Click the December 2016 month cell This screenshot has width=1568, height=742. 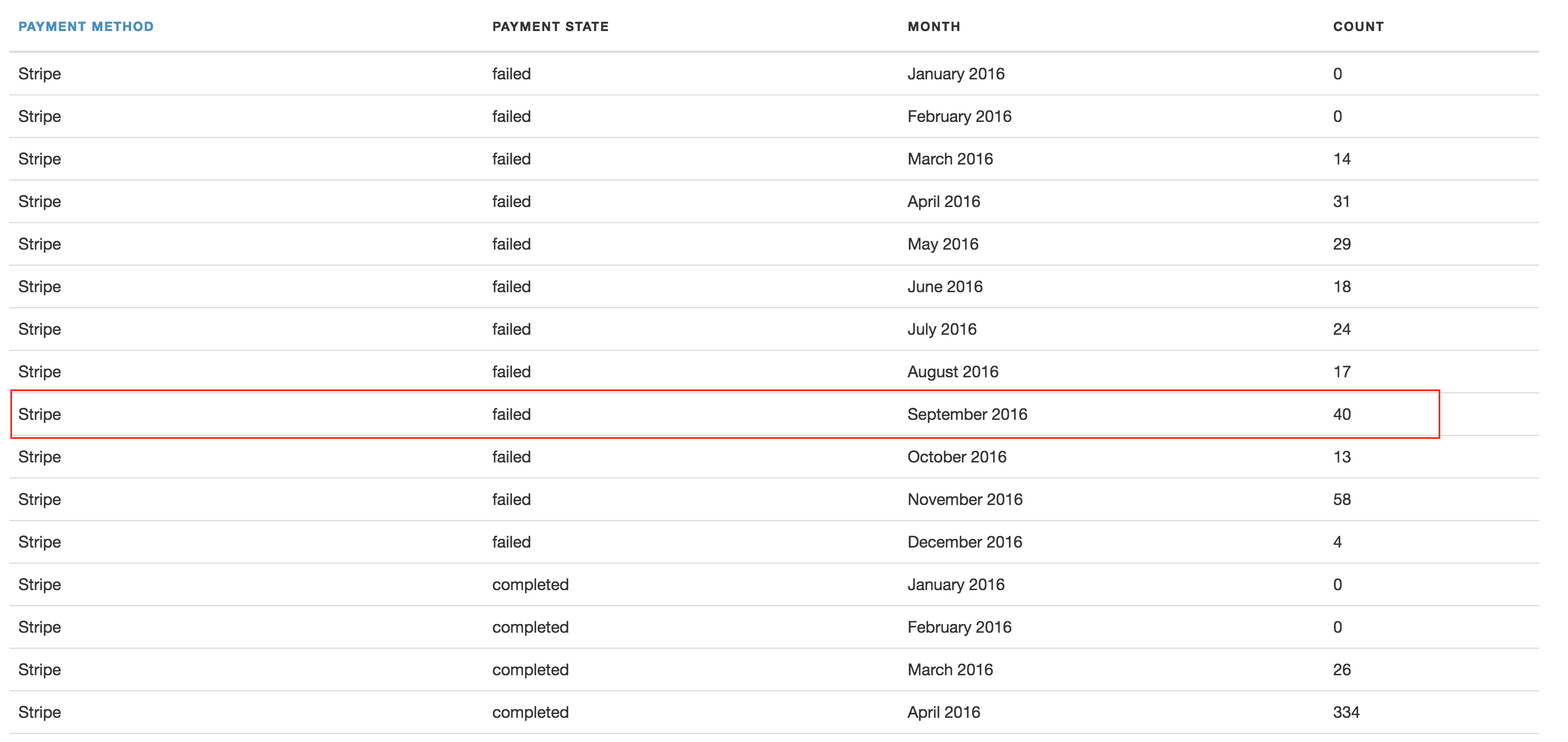(965, 542)
